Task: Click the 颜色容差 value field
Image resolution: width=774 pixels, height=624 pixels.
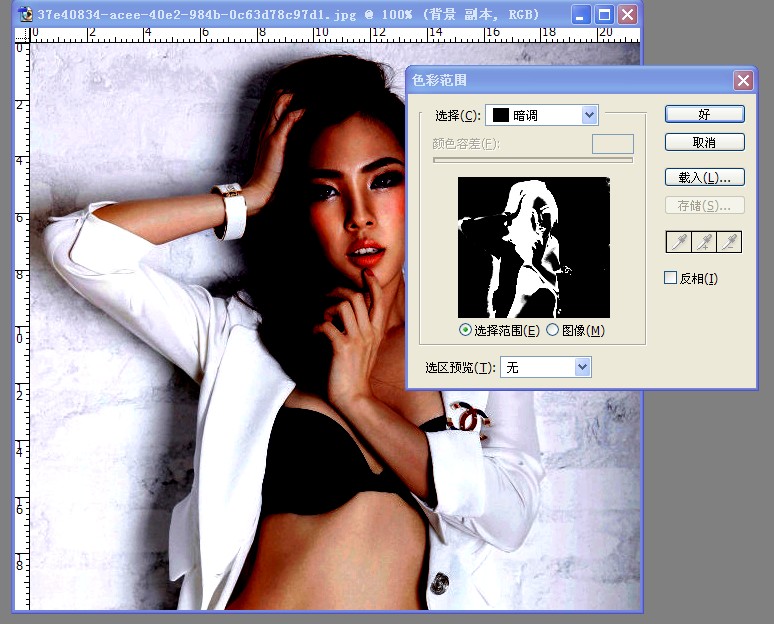Action: point(613,144)
